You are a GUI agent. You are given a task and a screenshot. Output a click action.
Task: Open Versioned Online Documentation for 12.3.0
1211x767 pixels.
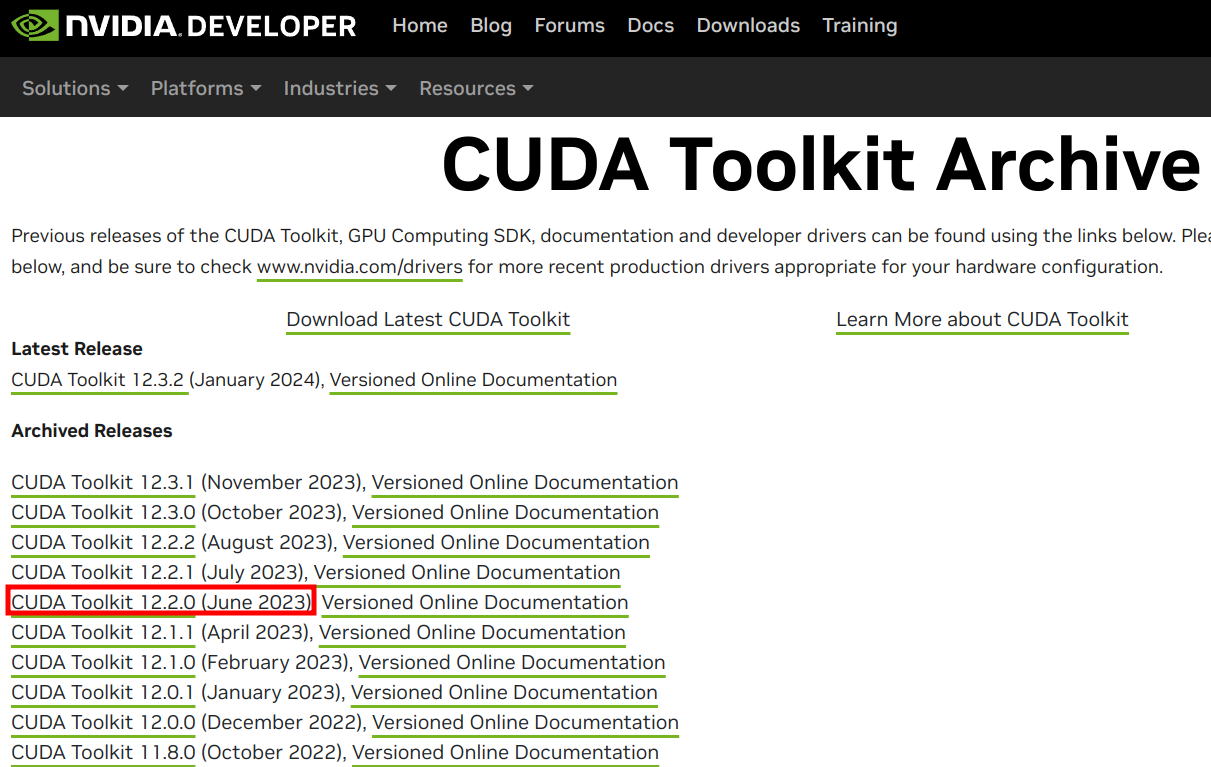pyautogui.click(x=505, y=513)
